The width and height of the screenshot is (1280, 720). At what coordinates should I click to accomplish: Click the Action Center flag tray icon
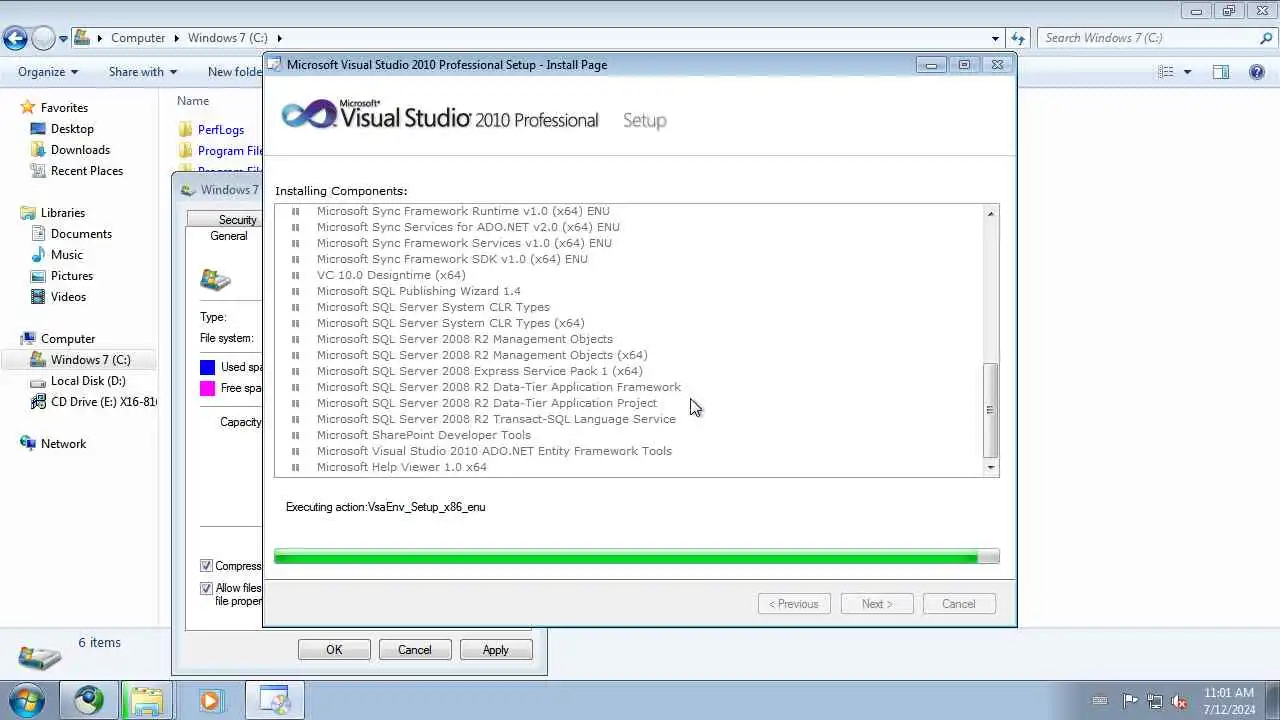(1130, 701)
